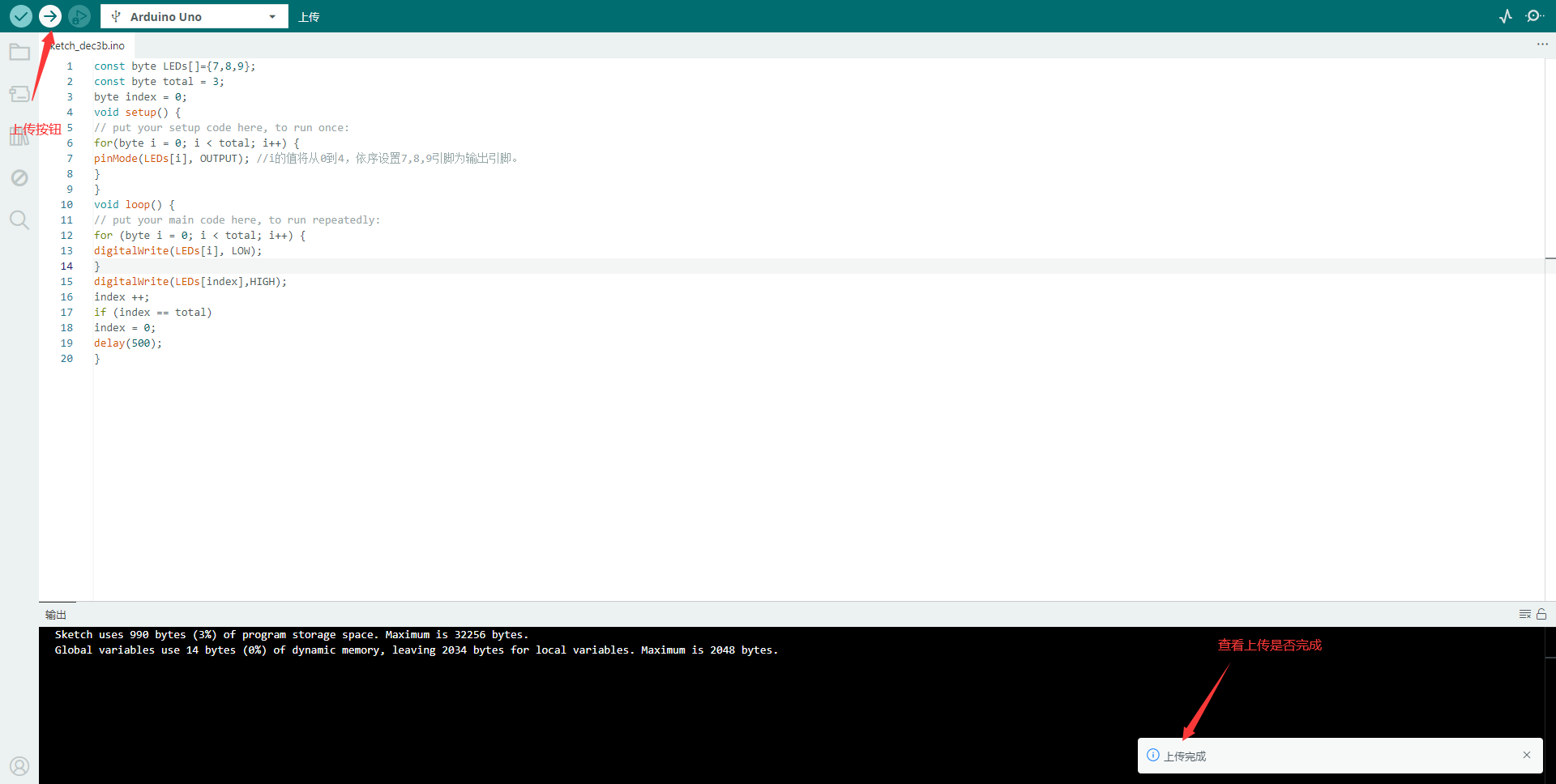The width and height of the screenshot is (1556, 784).
Task: Start the Debug button in the toolbar
Action: [x=79, y=16]
